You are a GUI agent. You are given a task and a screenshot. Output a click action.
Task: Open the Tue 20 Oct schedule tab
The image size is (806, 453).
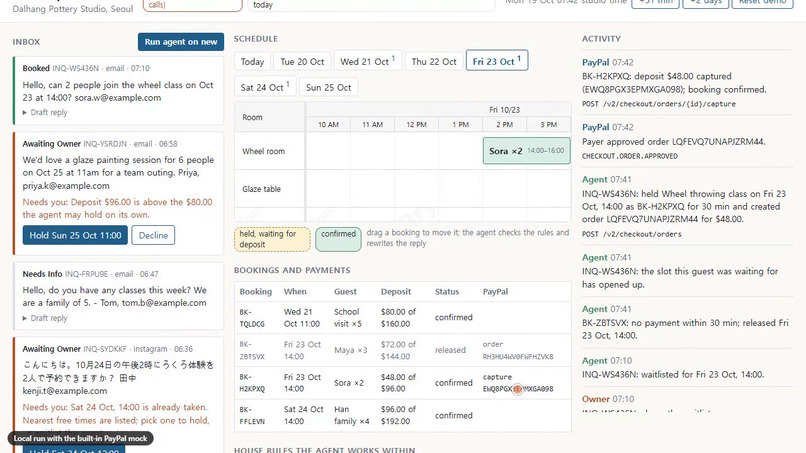302,62
